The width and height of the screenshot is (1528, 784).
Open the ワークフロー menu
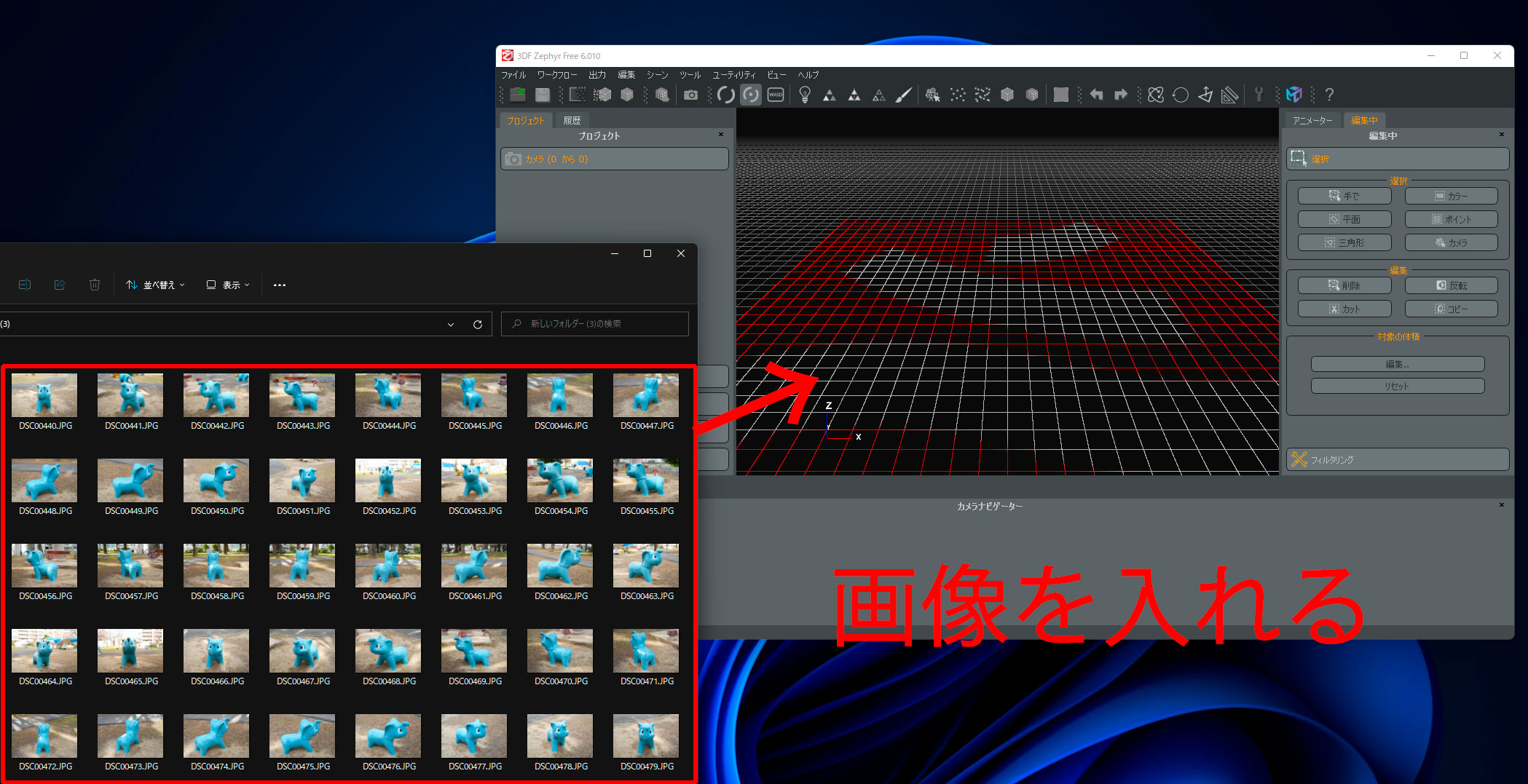pyautogui.click(x=557, y=75)
